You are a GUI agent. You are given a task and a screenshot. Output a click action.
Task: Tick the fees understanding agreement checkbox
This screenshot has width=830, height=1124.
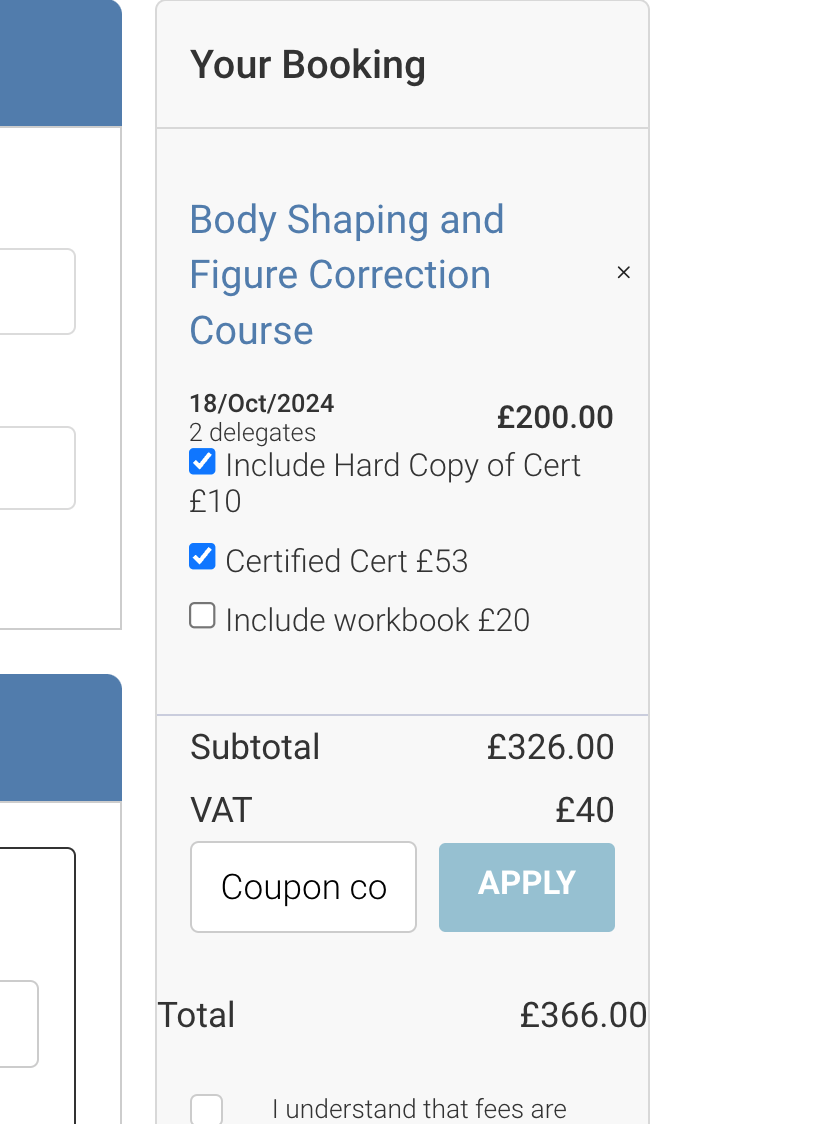tap(207, 1109)
